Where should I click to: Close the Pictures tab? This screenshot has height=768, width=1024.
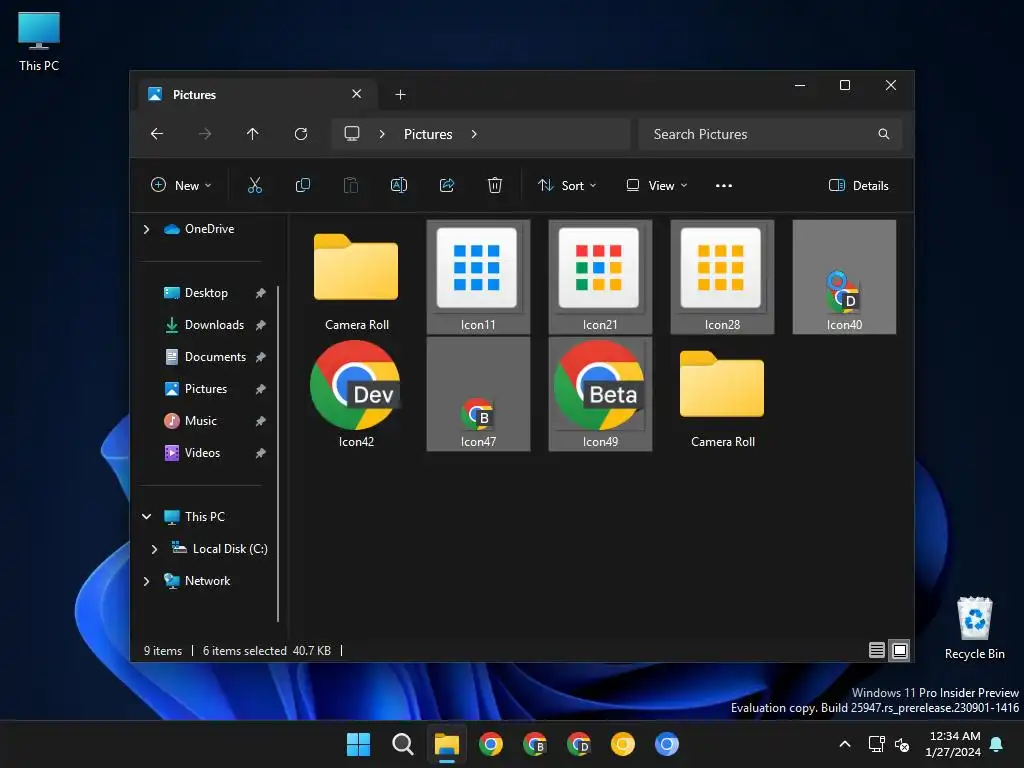coord(357,94)
